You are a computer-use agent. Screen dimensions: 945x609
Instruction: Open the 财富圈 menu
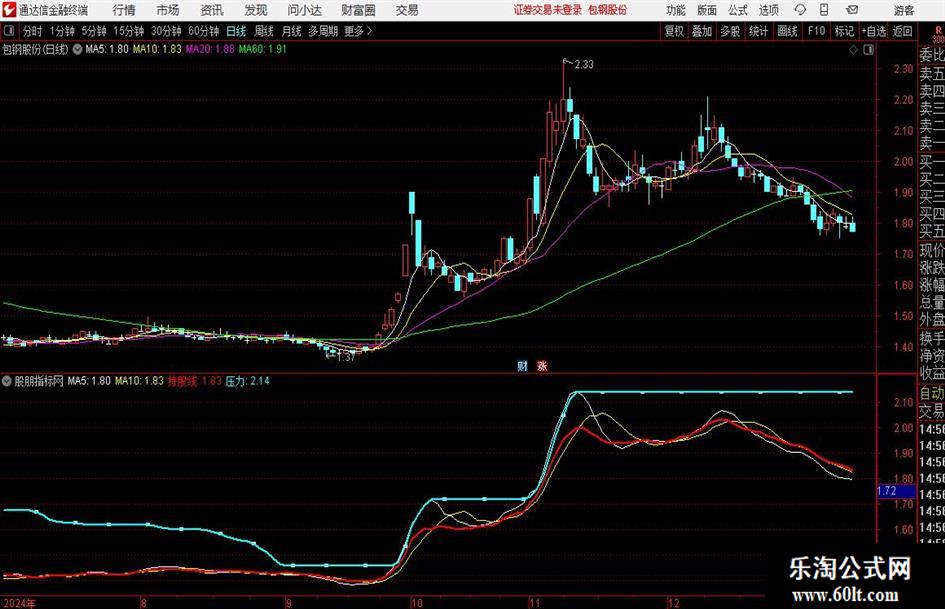pyautogui.click(x=358, y=10)
